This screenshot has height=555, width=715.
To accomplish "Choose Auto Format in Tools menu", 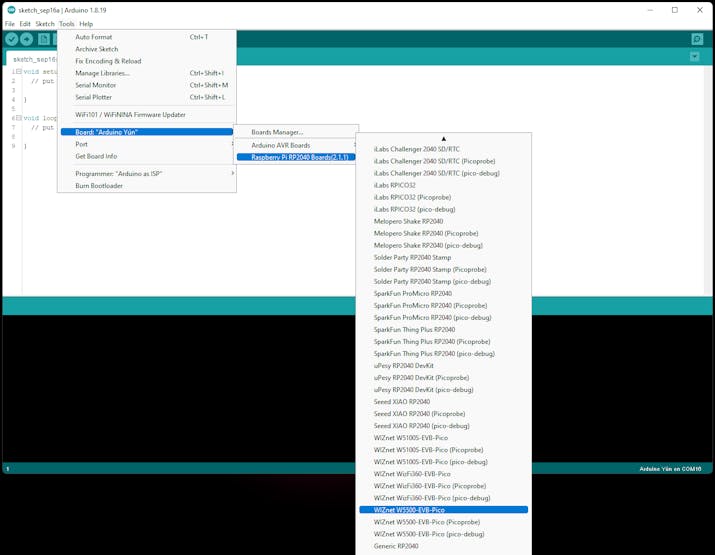I will 146,37.
